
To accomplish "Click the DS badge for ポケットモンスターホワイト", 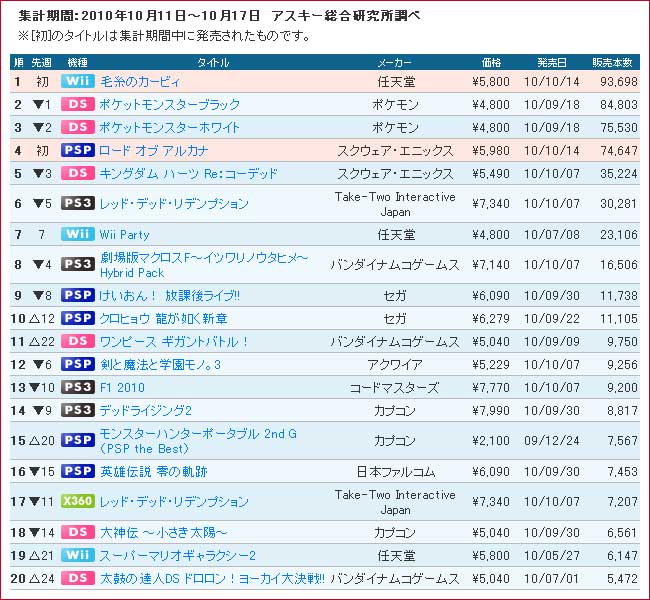I will (x=78, y=127).
